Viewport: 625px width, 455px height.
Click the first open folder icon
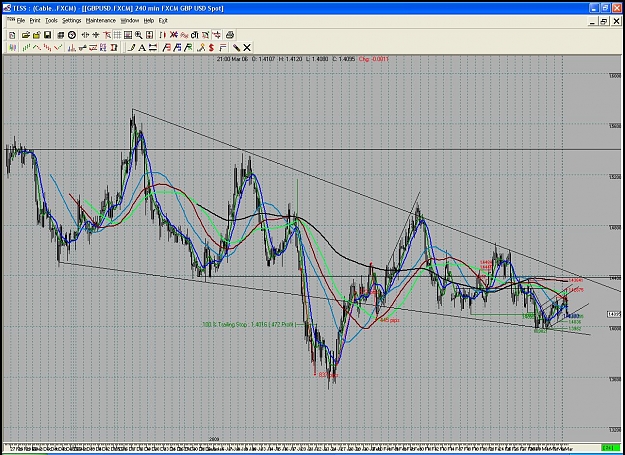click(26, 35)
